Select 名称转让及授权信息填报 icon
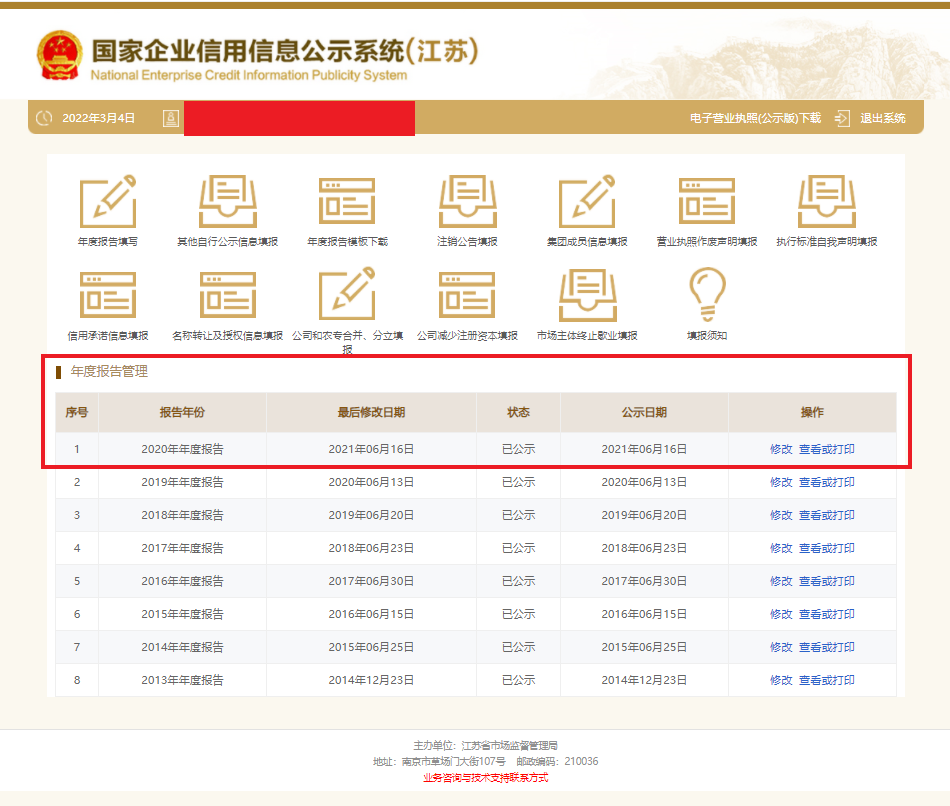This screenshot has width=950, height=806. [227, 295]
